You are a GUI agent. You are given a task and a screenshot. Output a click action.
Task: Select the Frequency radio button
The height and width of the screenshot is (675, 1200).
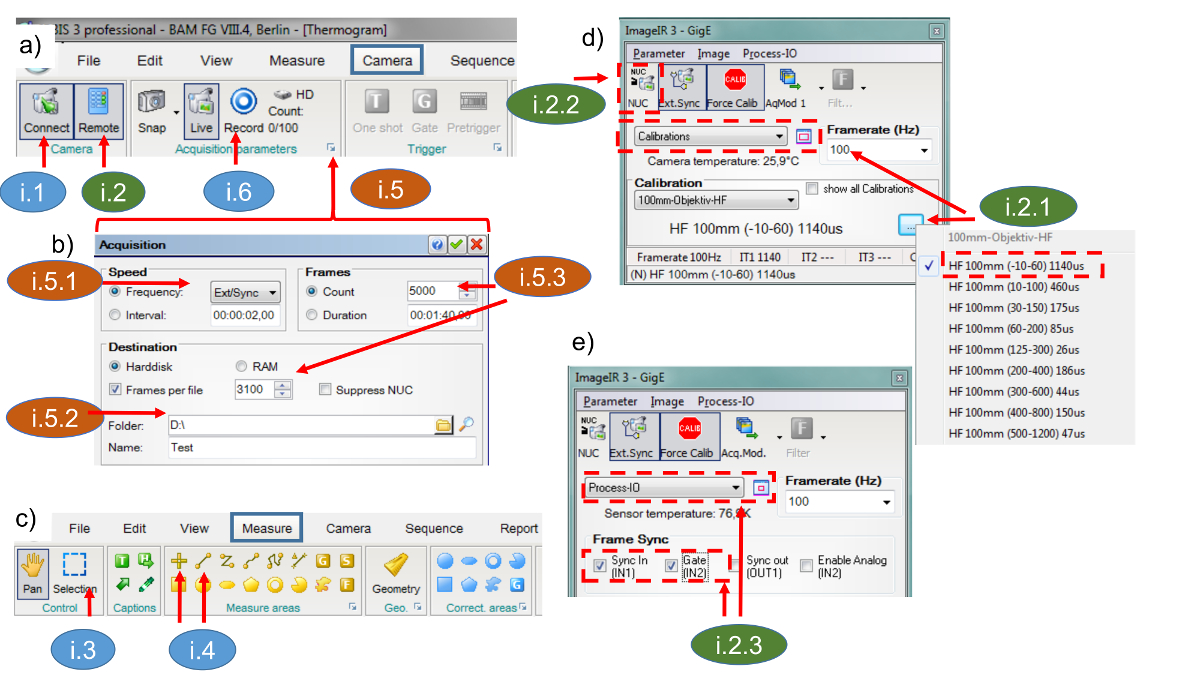pos(116,292)
